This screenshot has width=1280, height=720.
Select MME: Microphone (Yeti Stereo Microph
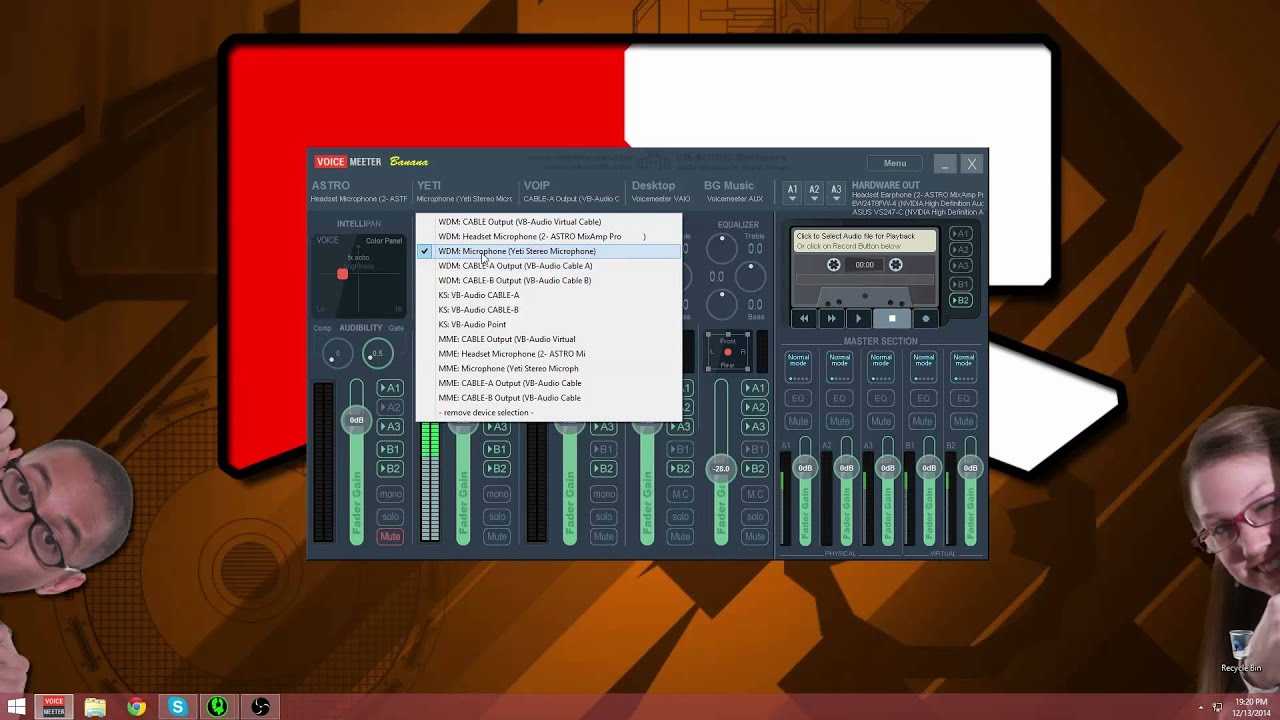pos(548,368)
